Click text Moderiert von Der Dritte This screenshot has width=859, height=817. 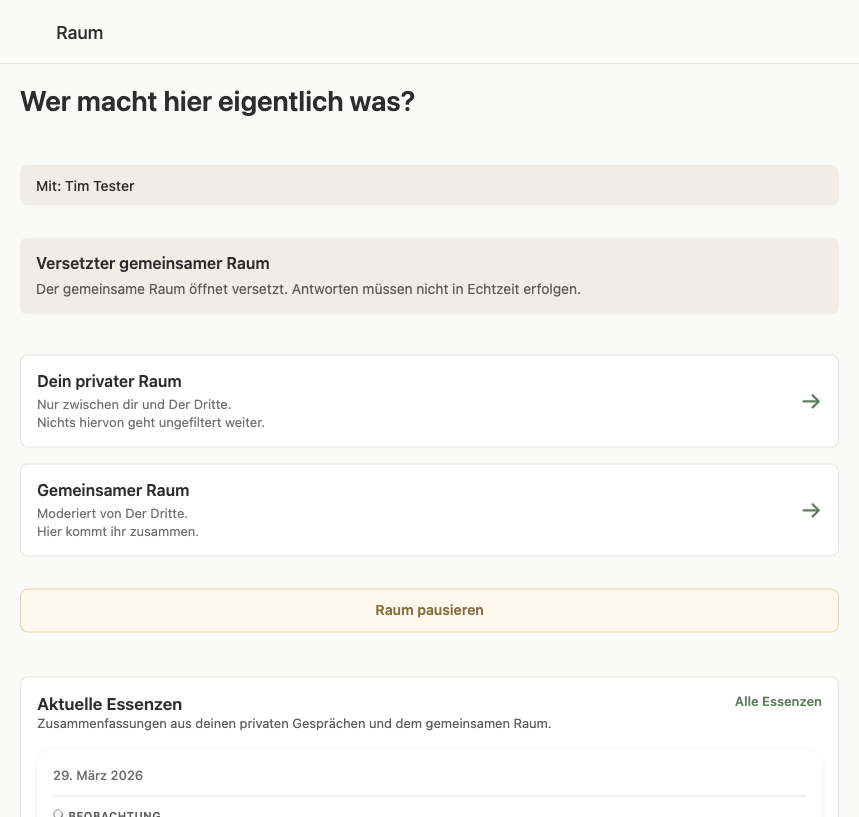point(112,513)
